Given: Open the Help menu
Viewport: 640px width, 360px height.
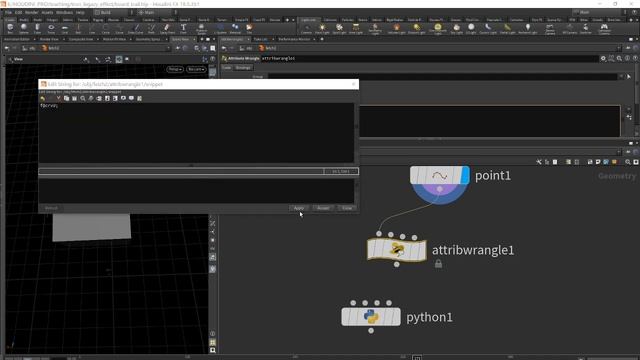Looking at the screenshot, I should (80, 13).
